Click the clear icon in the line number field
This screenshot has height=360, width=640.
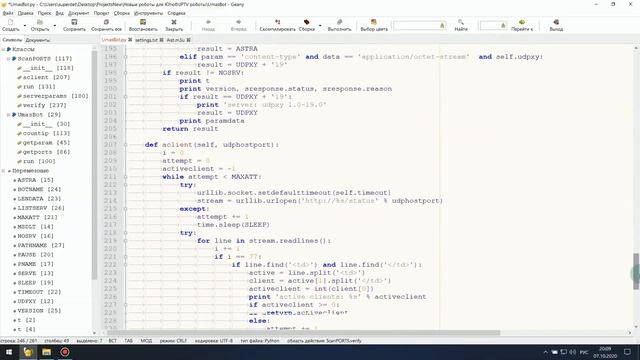click(x=503, y=26)
